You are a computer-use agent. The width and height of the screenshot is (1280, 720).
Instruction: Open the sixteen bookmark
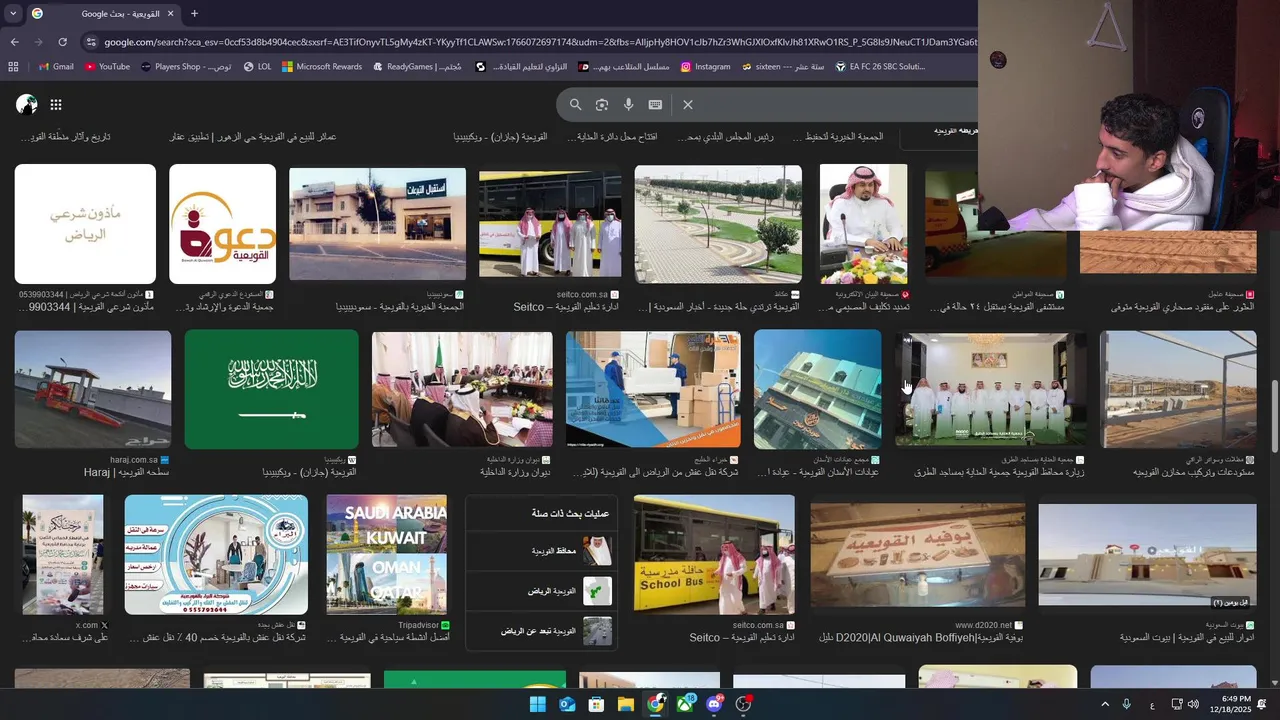pyautogui.click(x=783, y=67)
